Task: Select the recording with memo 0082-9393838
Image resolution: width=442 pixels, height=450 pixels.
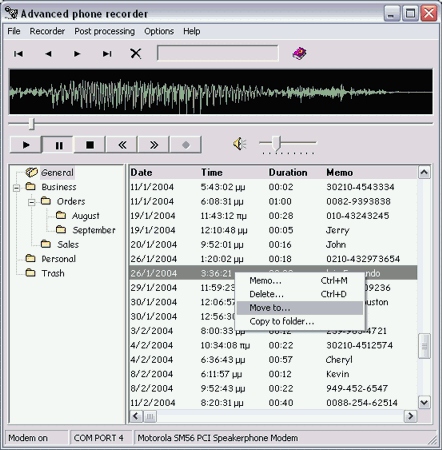Action: [x=273, y=201]
